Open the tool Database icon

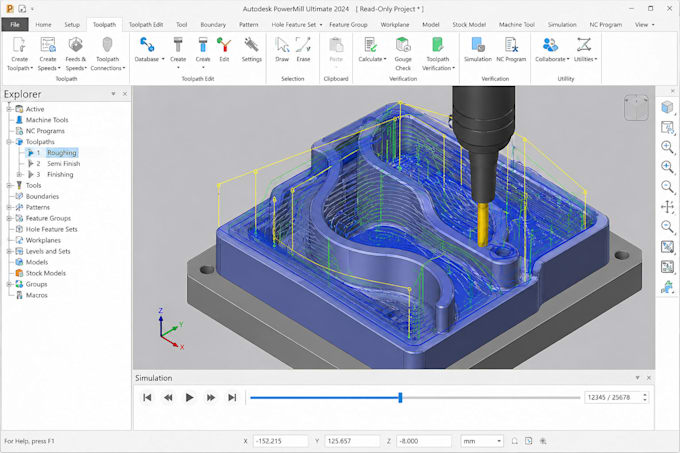pos(147,45)
